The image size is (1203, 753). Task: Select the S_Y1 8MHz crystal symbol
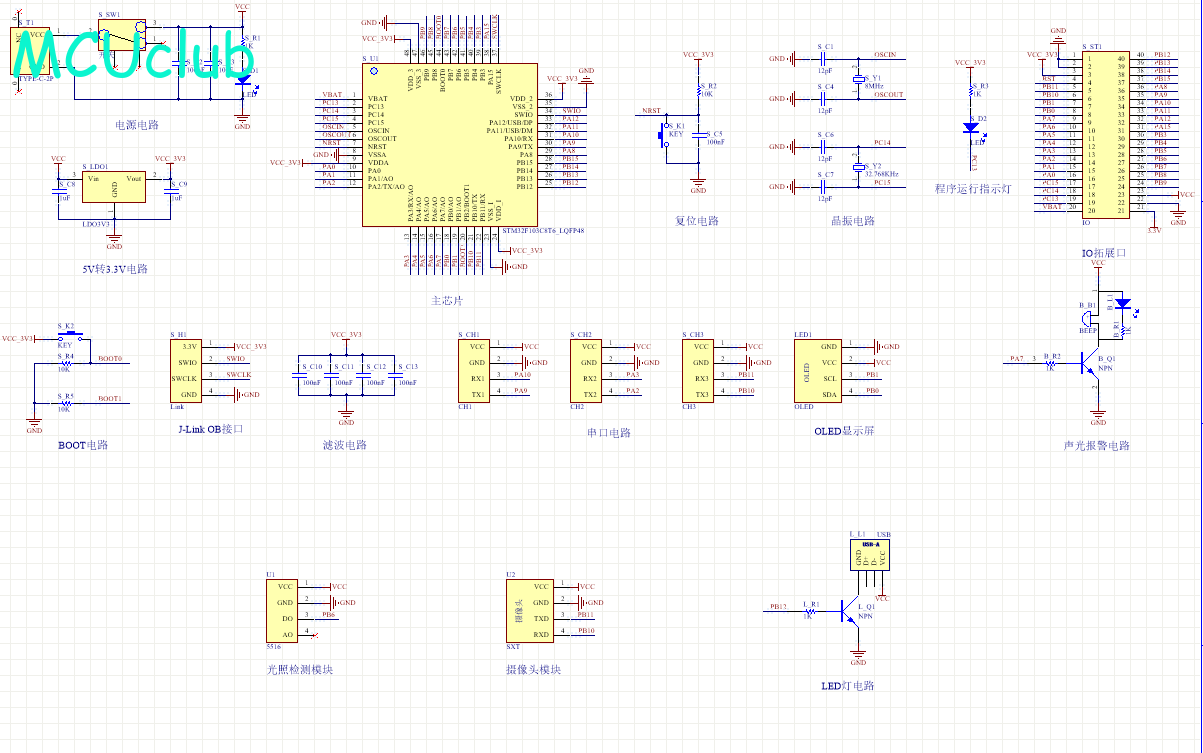coord(857,79)
